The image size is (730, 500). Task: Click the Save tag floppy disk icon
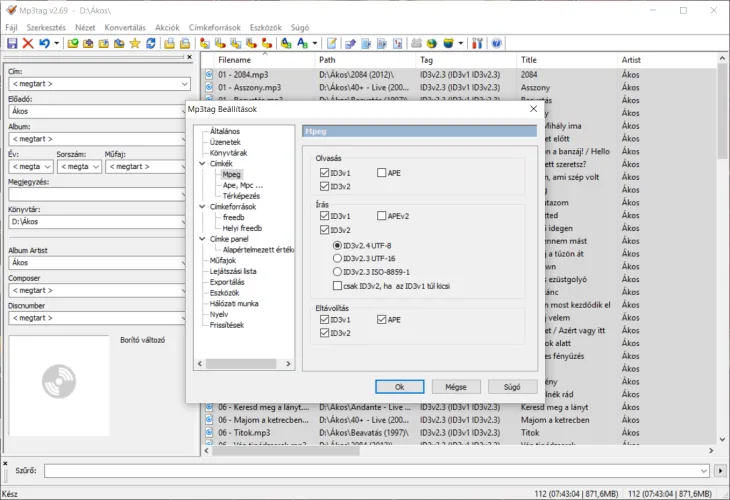[11, 43]
